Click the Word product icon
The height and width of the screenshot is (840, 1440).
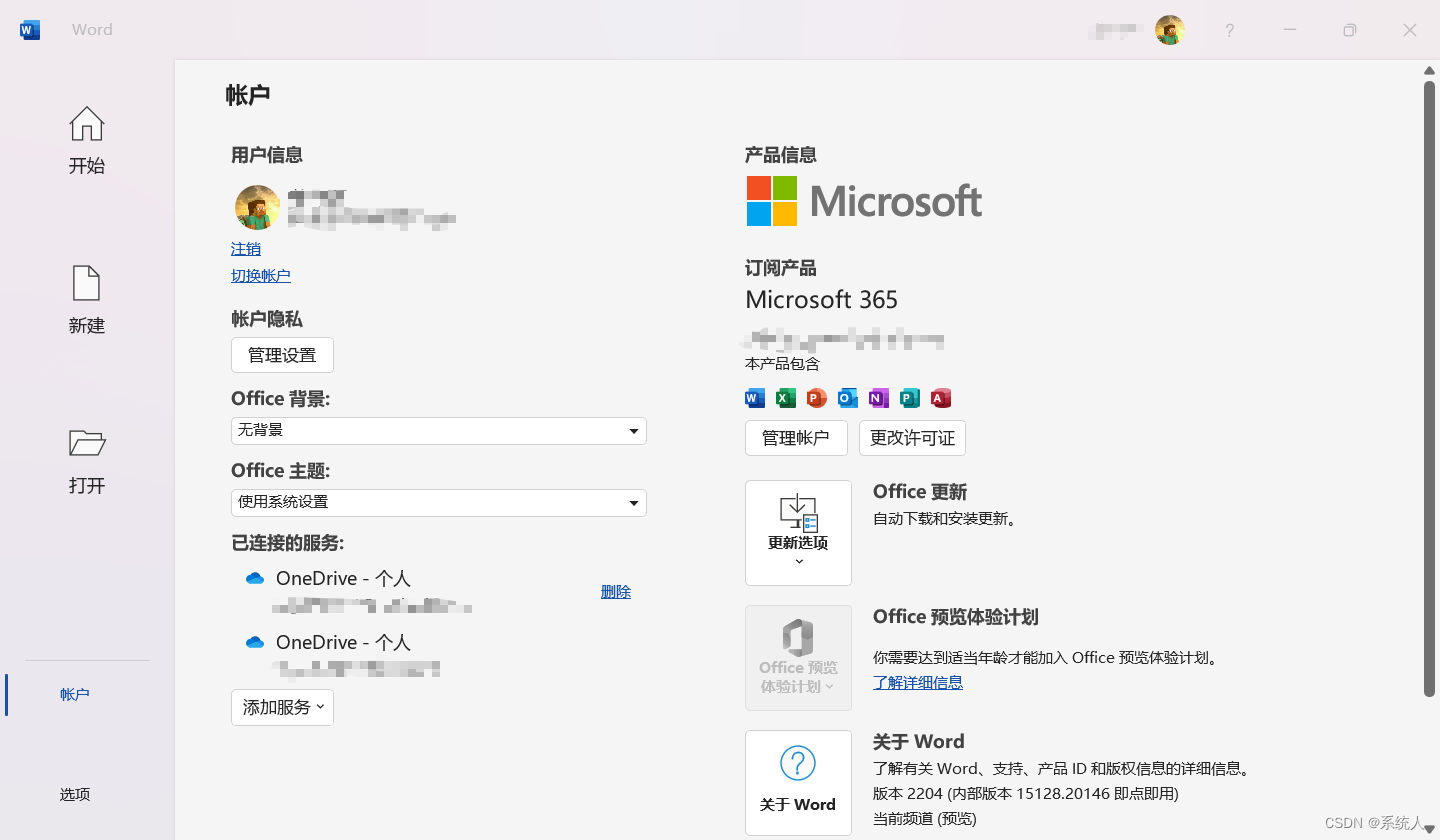(x=755, y=398)
